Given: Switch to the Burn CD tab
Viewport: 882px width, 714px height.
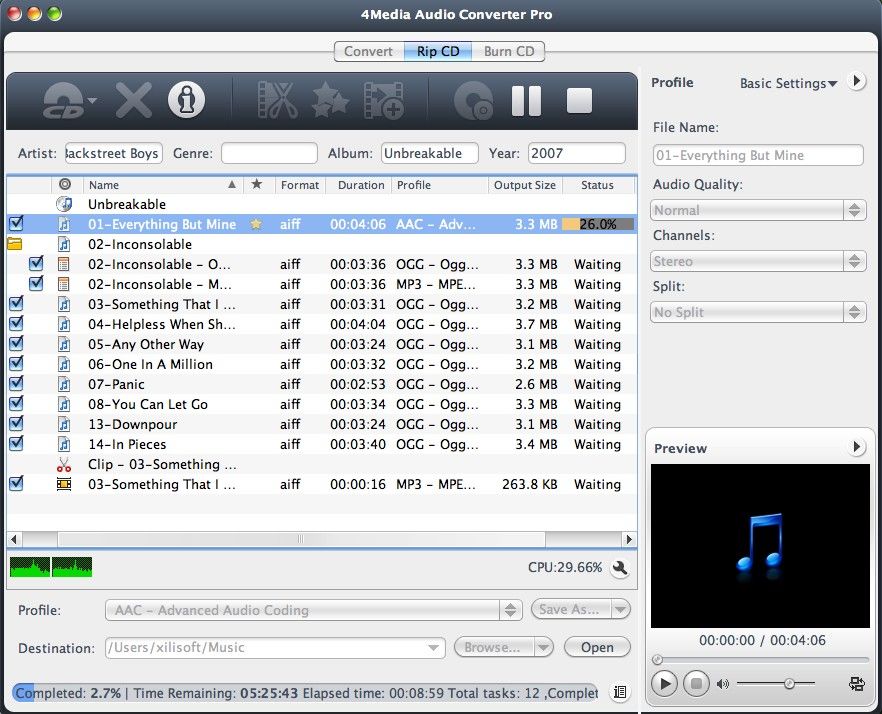Looking at the screenshot, I should coord(508,51).
